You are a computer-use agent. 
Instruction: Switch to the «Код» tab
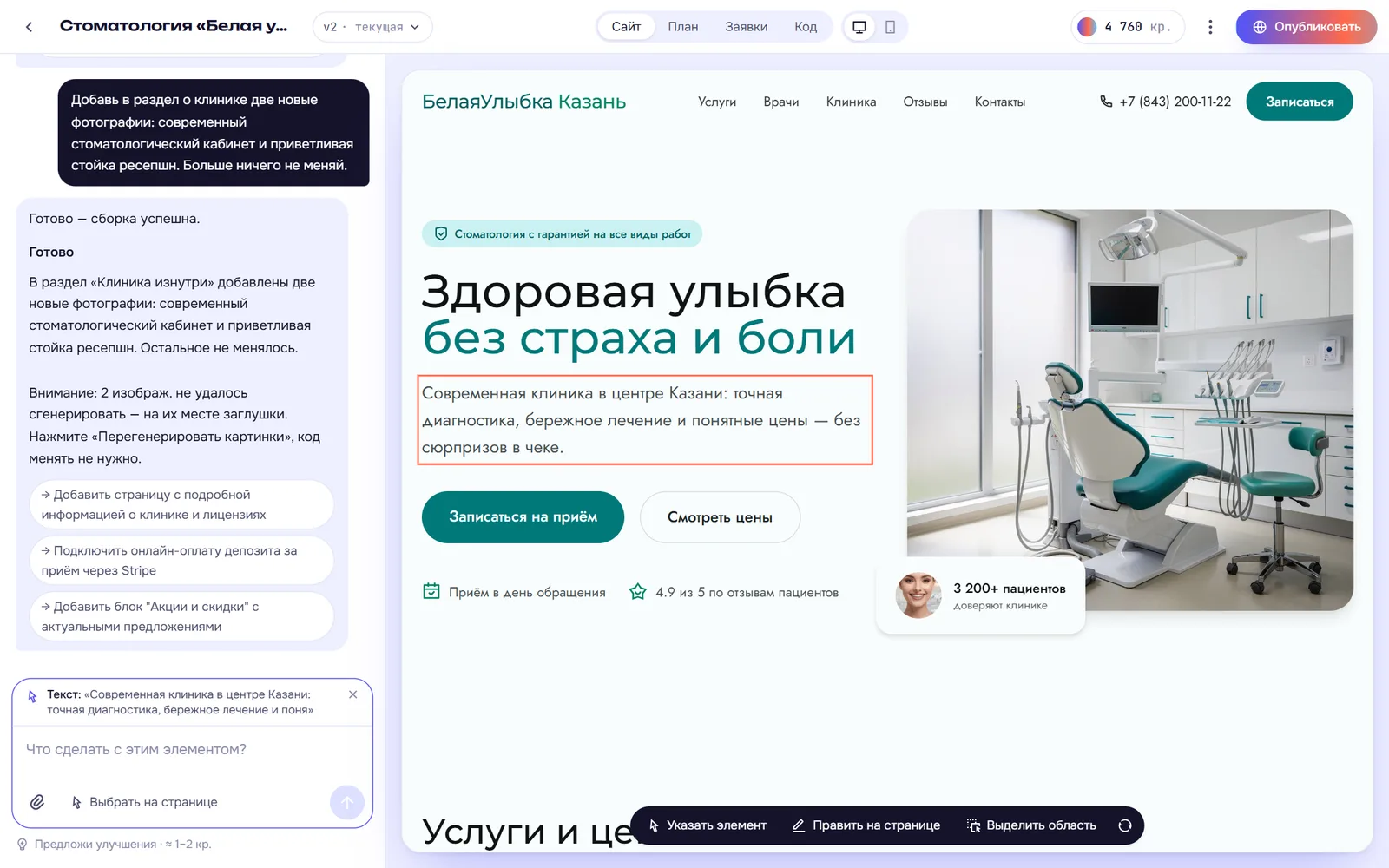coord(806,27)
